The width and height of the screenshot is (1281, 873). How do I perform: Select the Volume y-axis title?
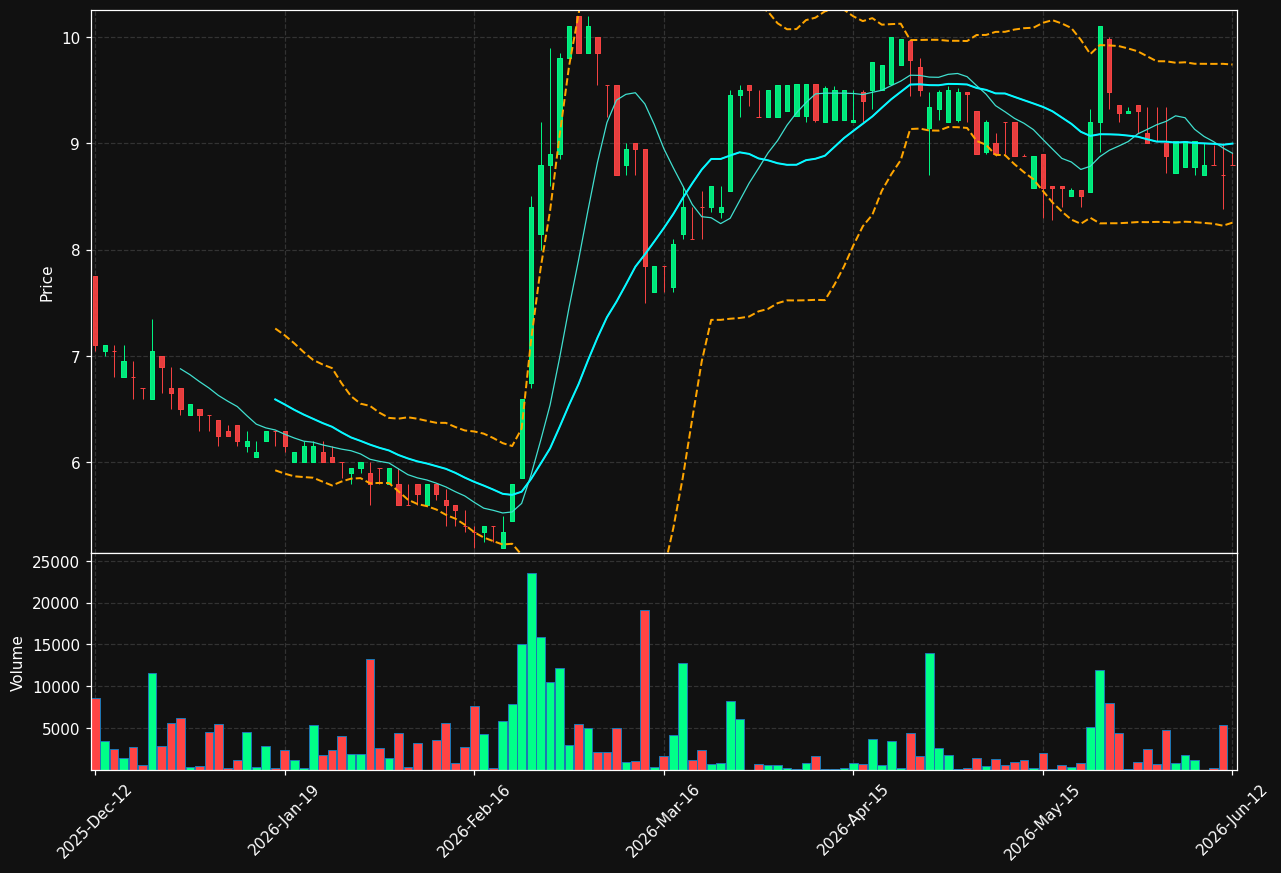18,663
